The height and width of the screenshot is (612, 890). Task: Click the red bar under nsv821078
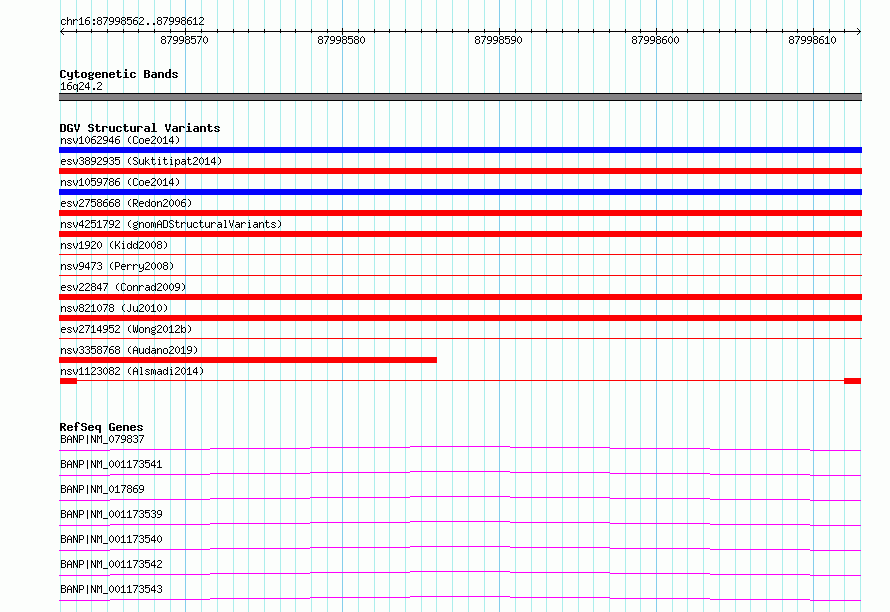pos(460,318)
